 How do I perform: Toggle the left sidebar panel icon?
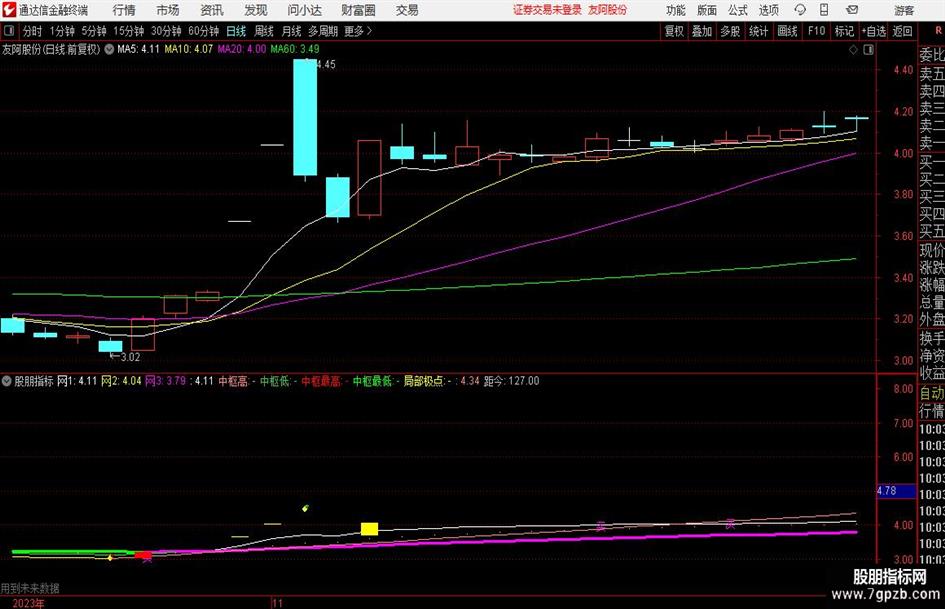click(9, 31)
